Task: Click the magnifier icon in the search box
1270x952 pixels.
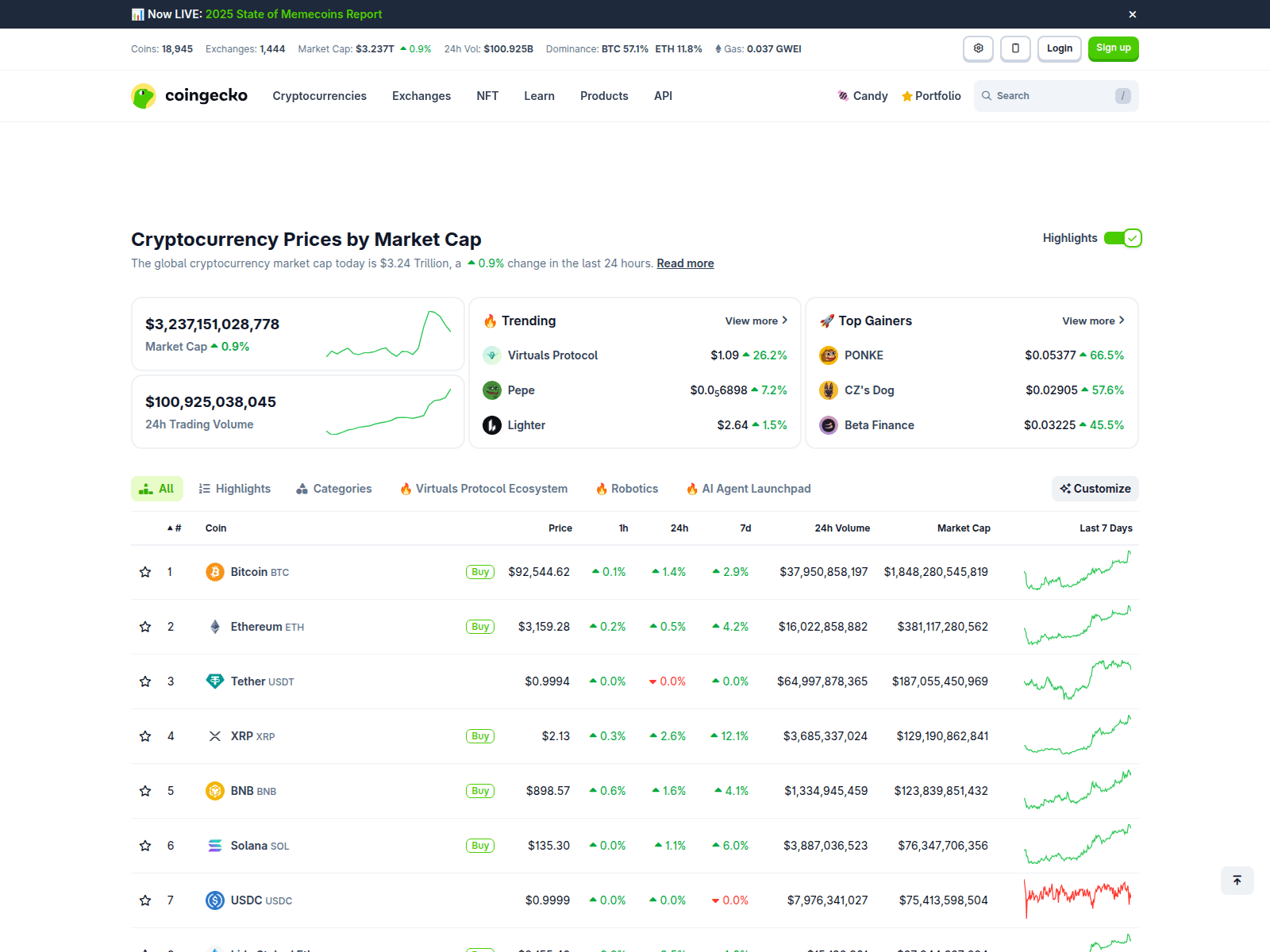Action: click(x=987, y=96)
